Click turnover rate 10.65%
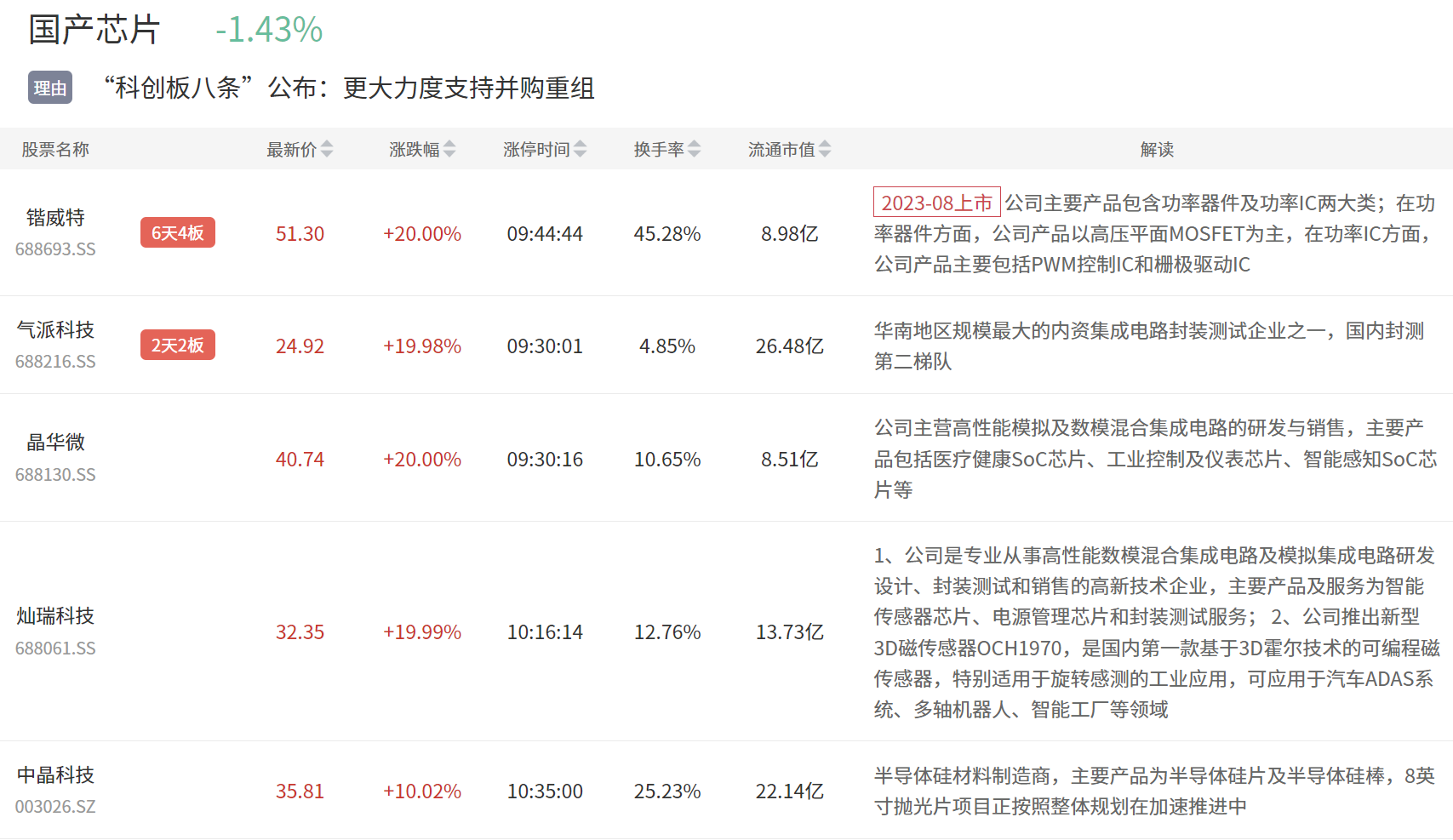The height and width of the screenshot is (840, 1453). pos(667,460)
